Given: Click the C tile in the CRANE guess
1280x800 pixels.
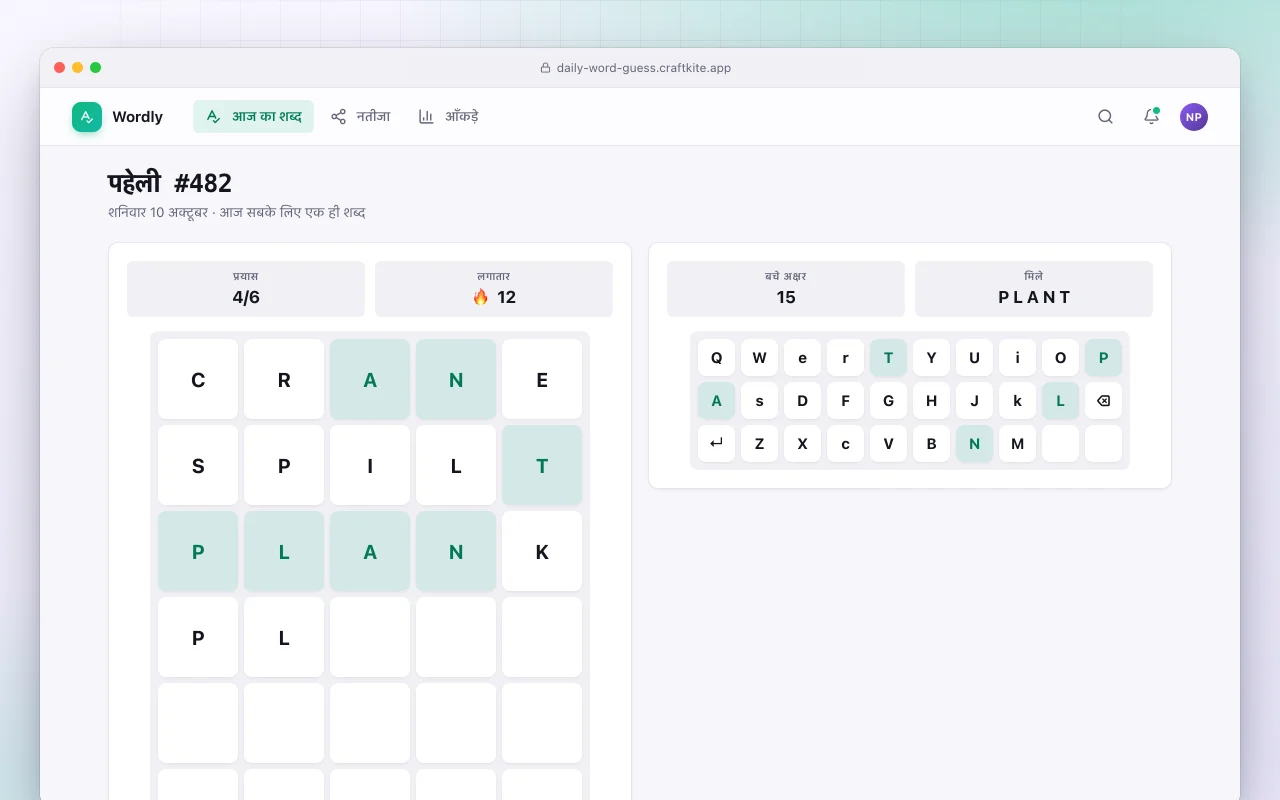Looking at the screenshot, I should pos(198,379).
